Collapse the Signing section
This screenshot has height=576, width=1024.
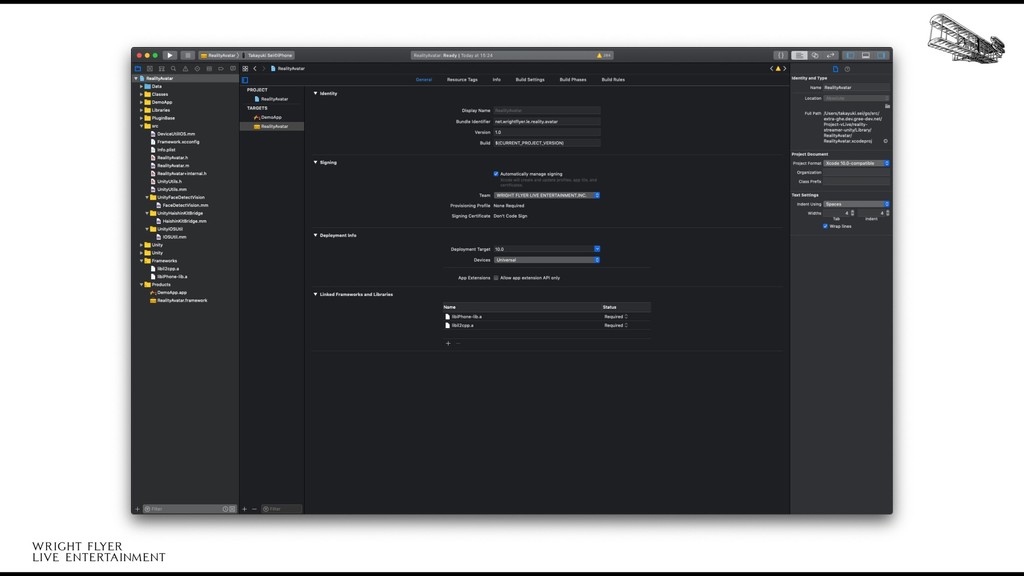316,162
